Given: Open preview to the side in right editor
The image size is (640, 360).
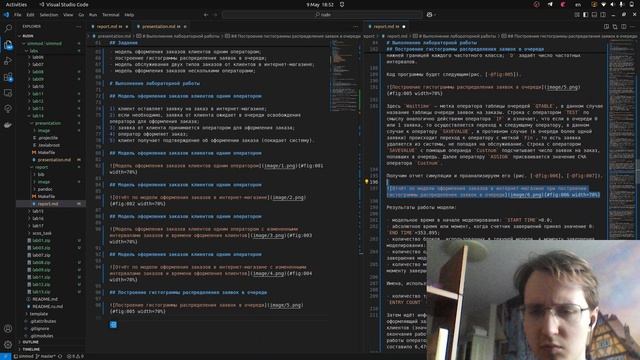Looking at the screenshot, I should click(607, 27).
